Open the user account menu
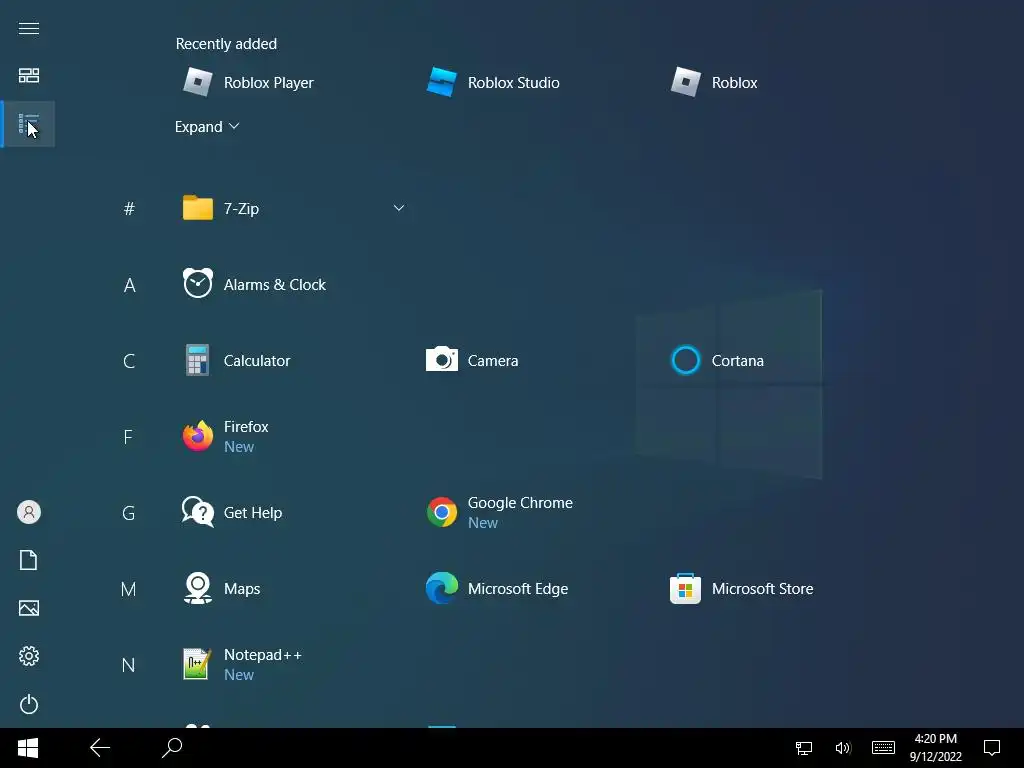 [x=29, y=512]
